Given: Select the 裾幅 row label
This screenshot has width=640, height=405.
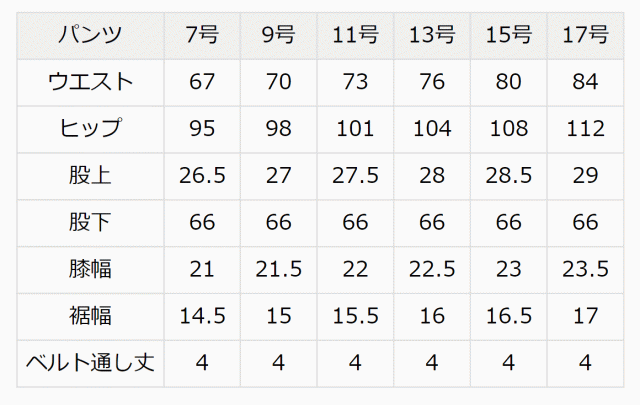Looking at the screenshot, I should click(90, 316).
